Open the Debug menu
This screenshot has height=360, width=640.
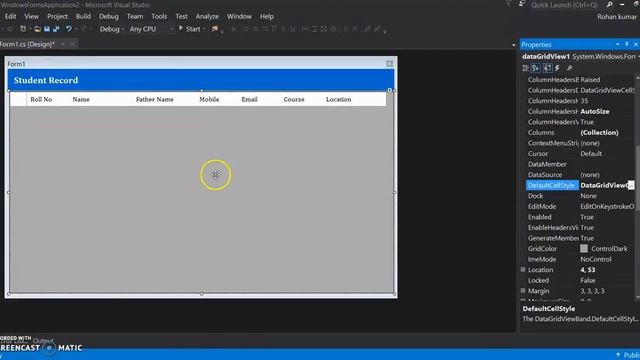pyautogui.click(x=109, y=16)
